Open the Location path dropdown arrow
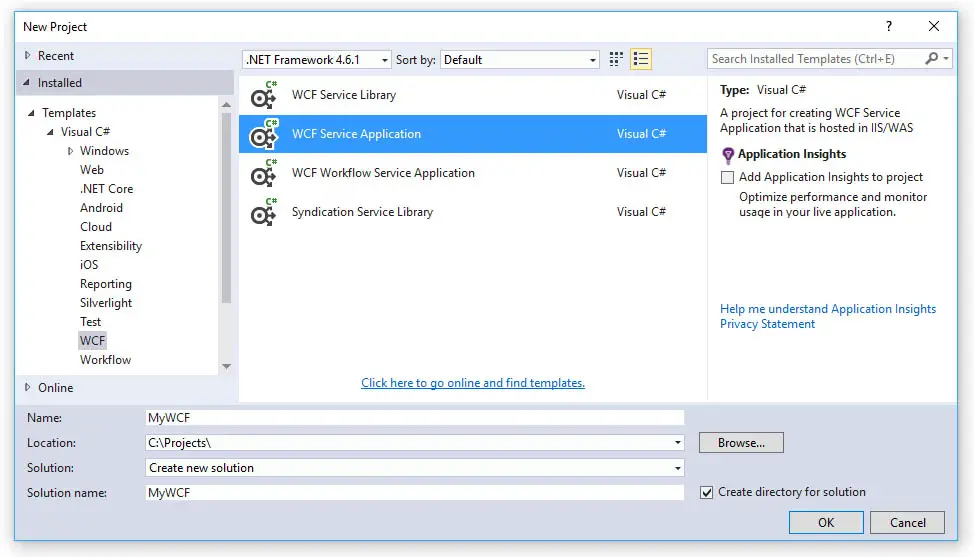This screenshot has height=557, width=974. [x=677, y=443]
